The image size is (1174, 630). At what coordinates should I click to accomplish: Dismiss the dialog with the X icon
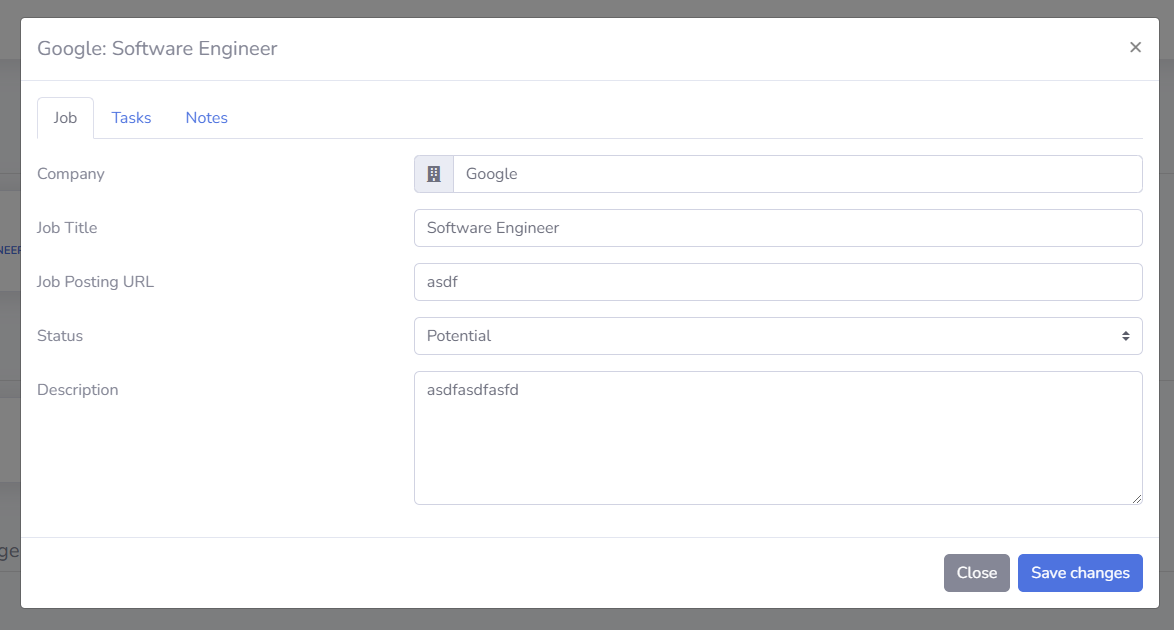[x=1135, y=47]
